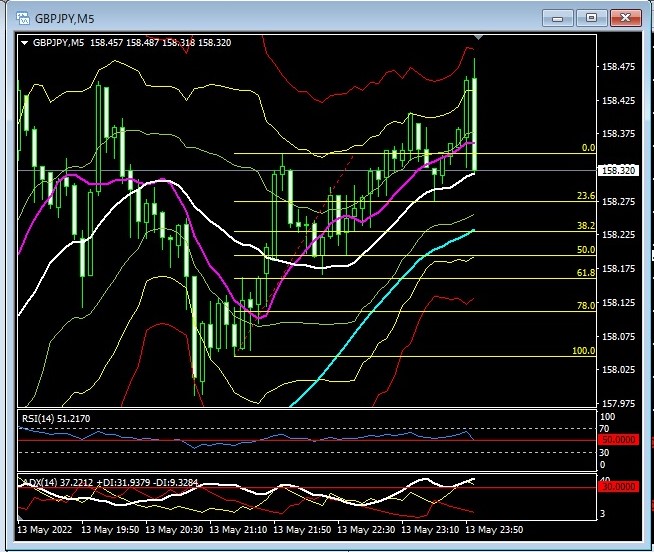Screen dimensions: 654x552
Task: Select the Fibonacci 23.6 level line label
Action: 586,196
